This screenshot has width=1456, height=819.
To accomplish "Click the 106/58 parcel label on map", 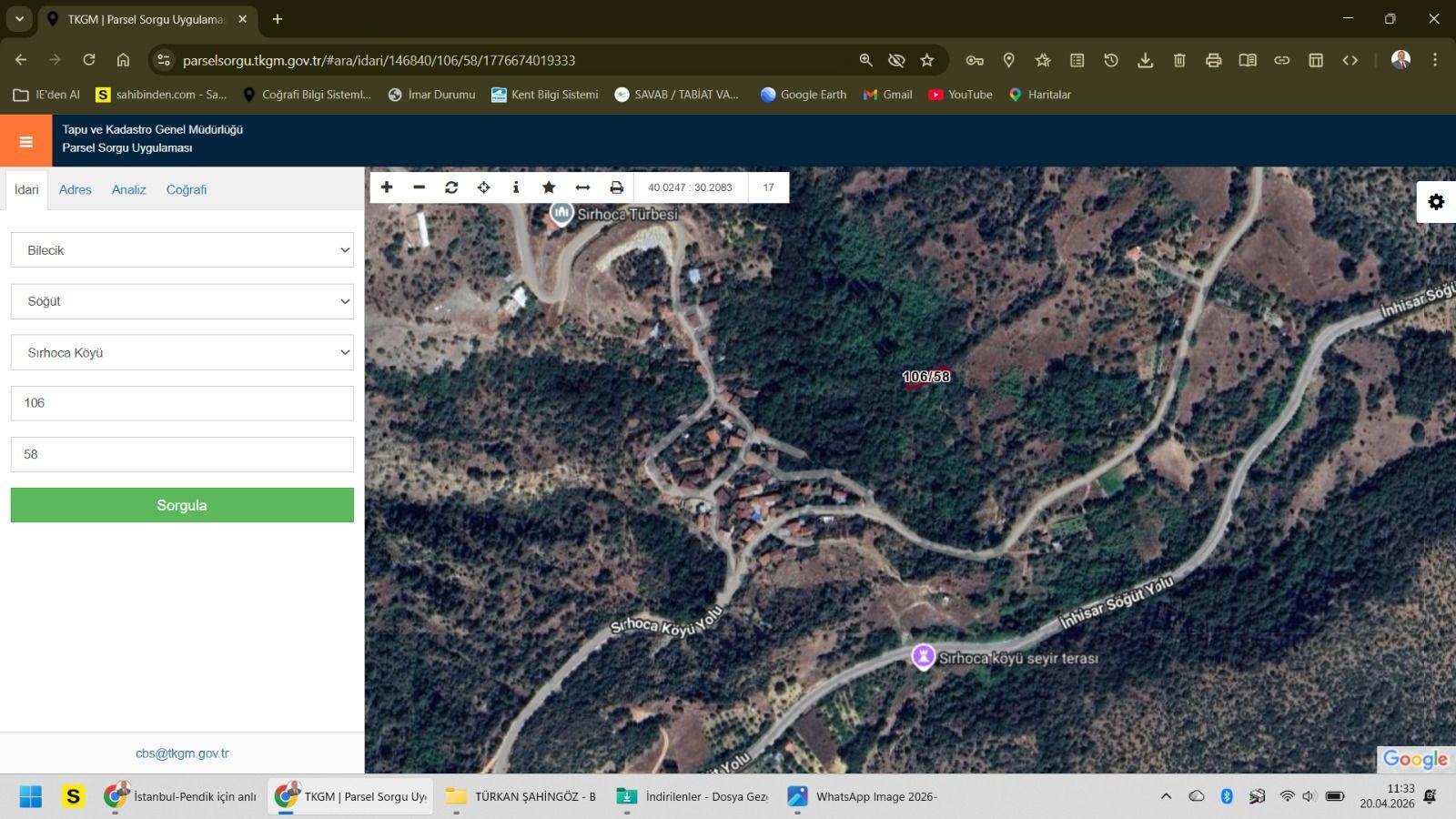I will [x=925, y=377].
